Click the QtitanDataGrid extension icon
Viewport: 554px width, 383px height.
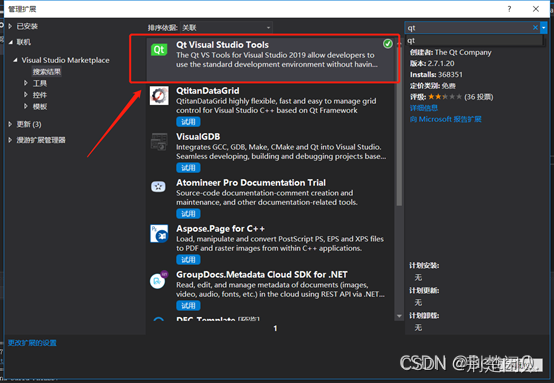tap(159, 95)
